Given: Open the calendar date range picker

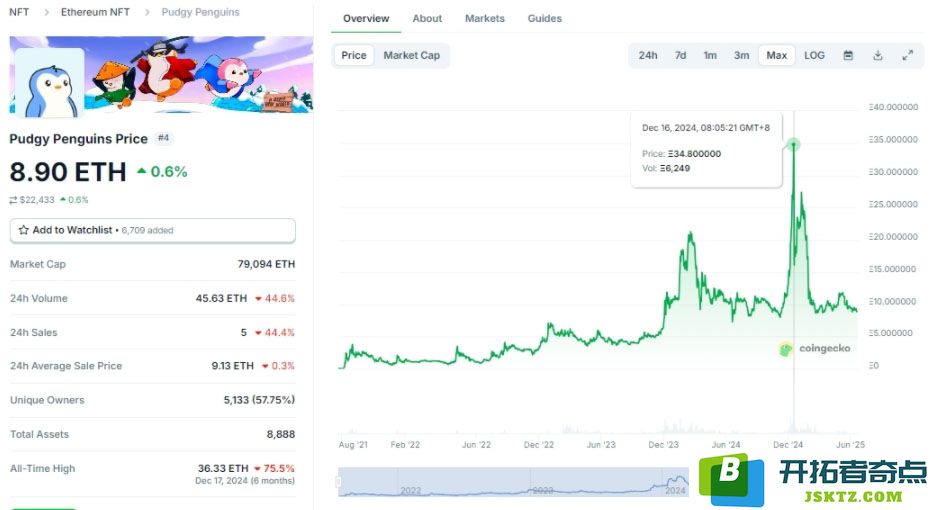Looking at the screenshot, I should pos(847,55).
